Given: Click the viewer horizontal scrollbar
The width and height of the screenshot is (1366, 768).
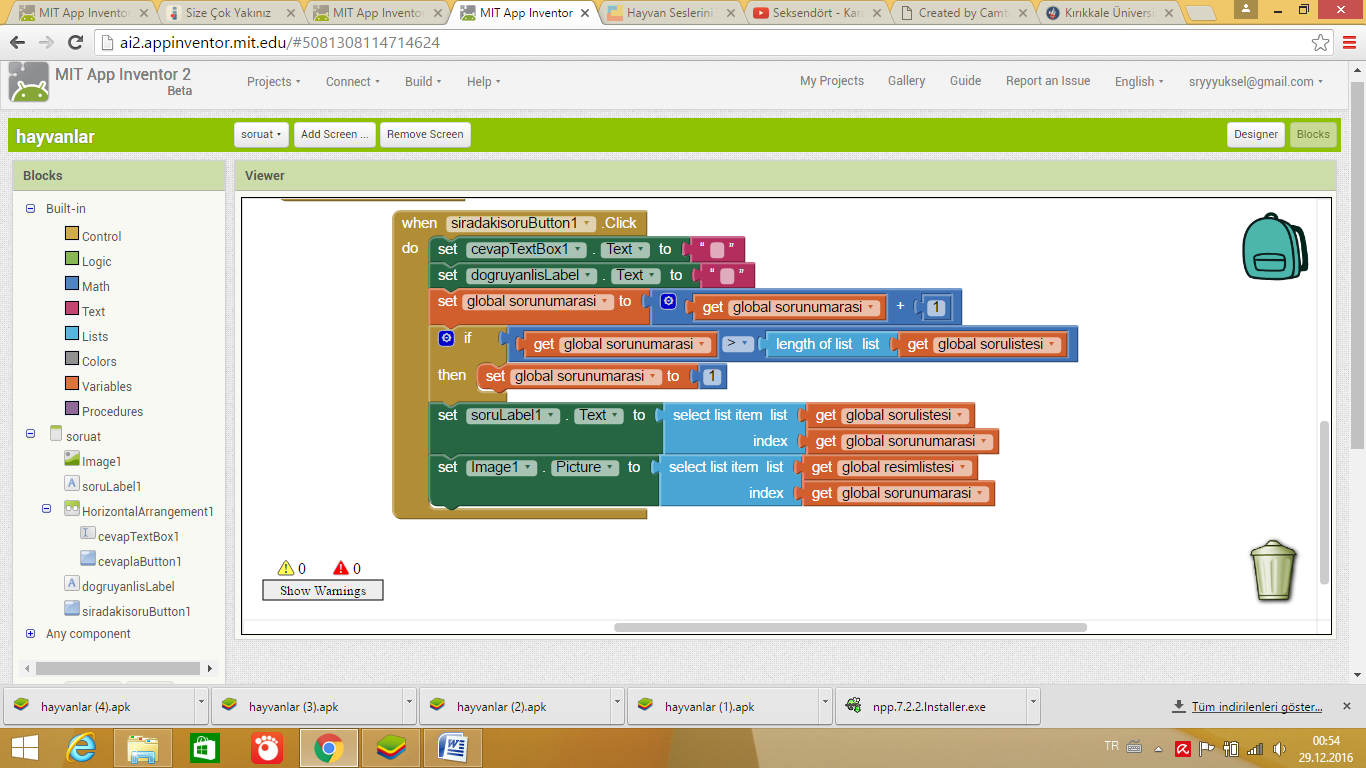Looking at the screenshot, I should [x=850, y=627].
